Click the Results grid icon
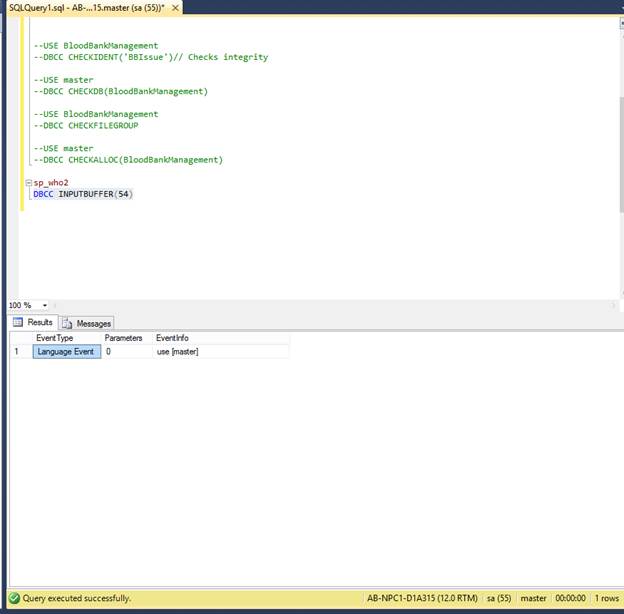This screenshot has width=624, height=614. pyautogui.click(x=18, y=322)
